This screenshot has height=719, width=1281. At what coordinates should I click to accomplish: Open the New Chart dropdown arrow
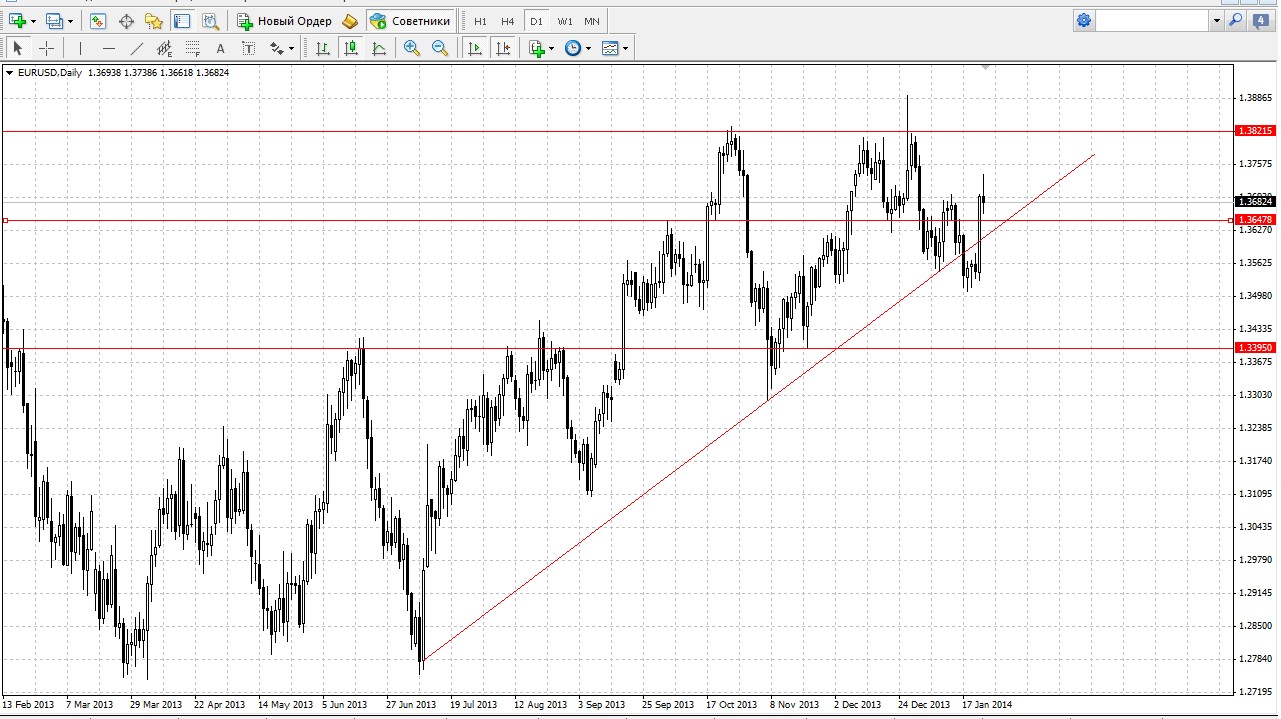[x=34, y=21]
